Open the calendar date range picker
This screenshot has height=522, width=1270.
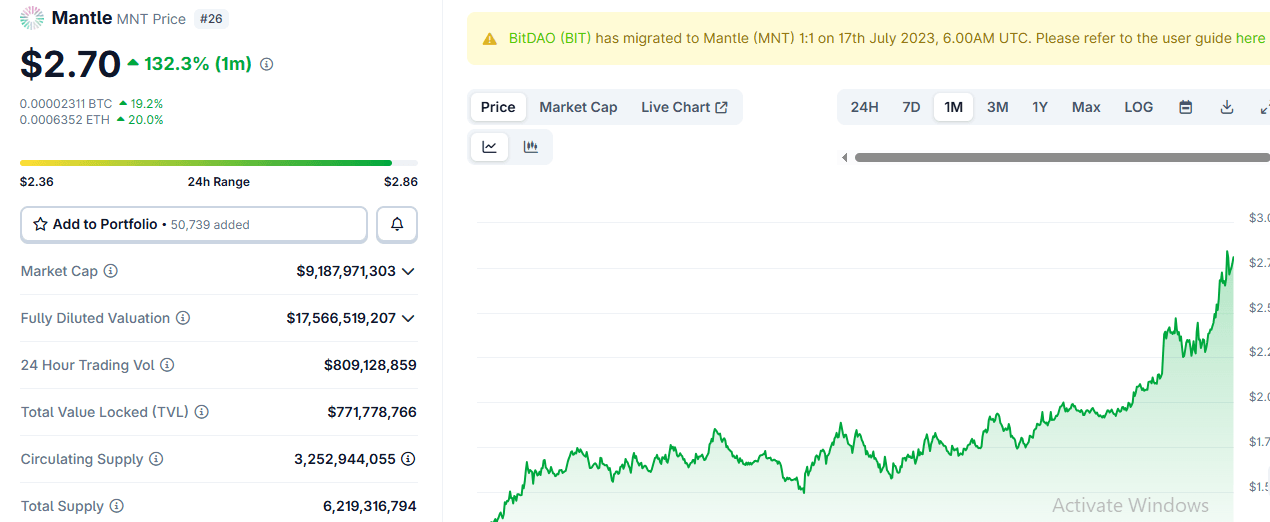(x=1186, y=107)
